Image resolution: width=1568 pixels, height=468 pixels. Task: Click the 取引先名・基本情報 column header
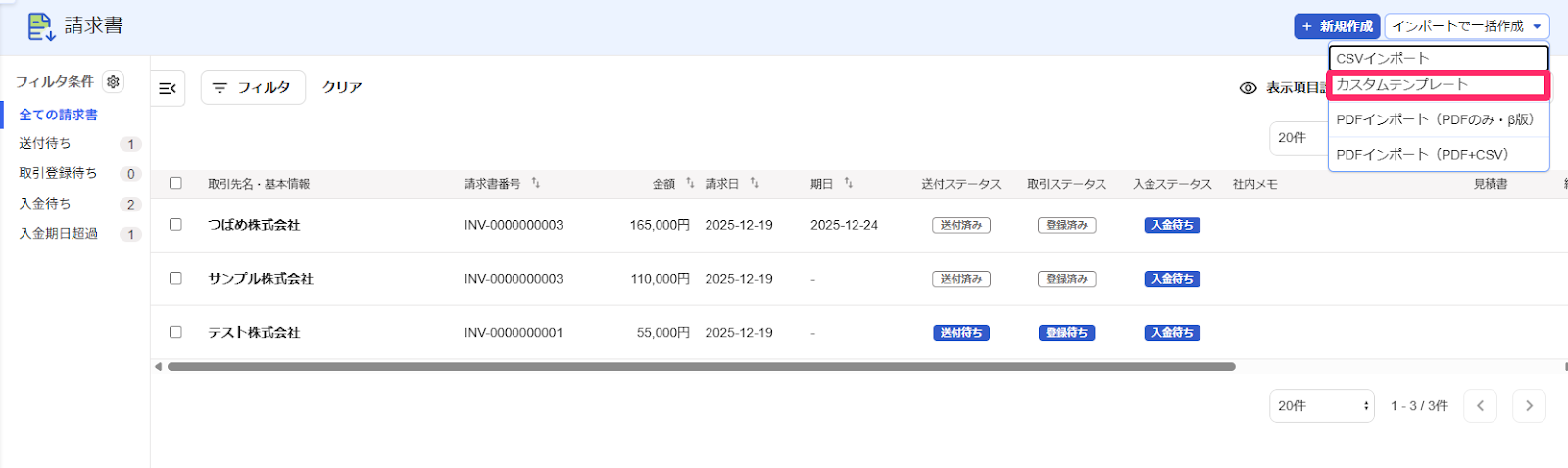click(259, 184)
